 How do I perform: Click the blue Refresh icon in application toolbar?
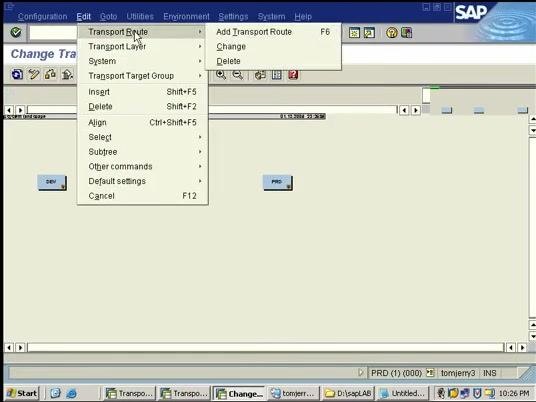tap(17, 74)
